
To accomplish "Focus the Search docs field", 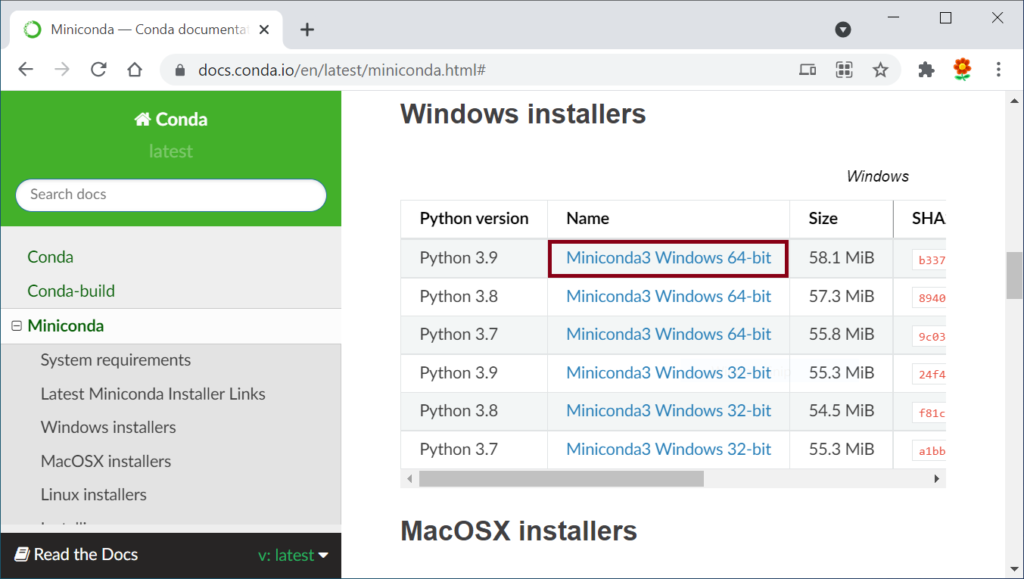I will 171,195.
